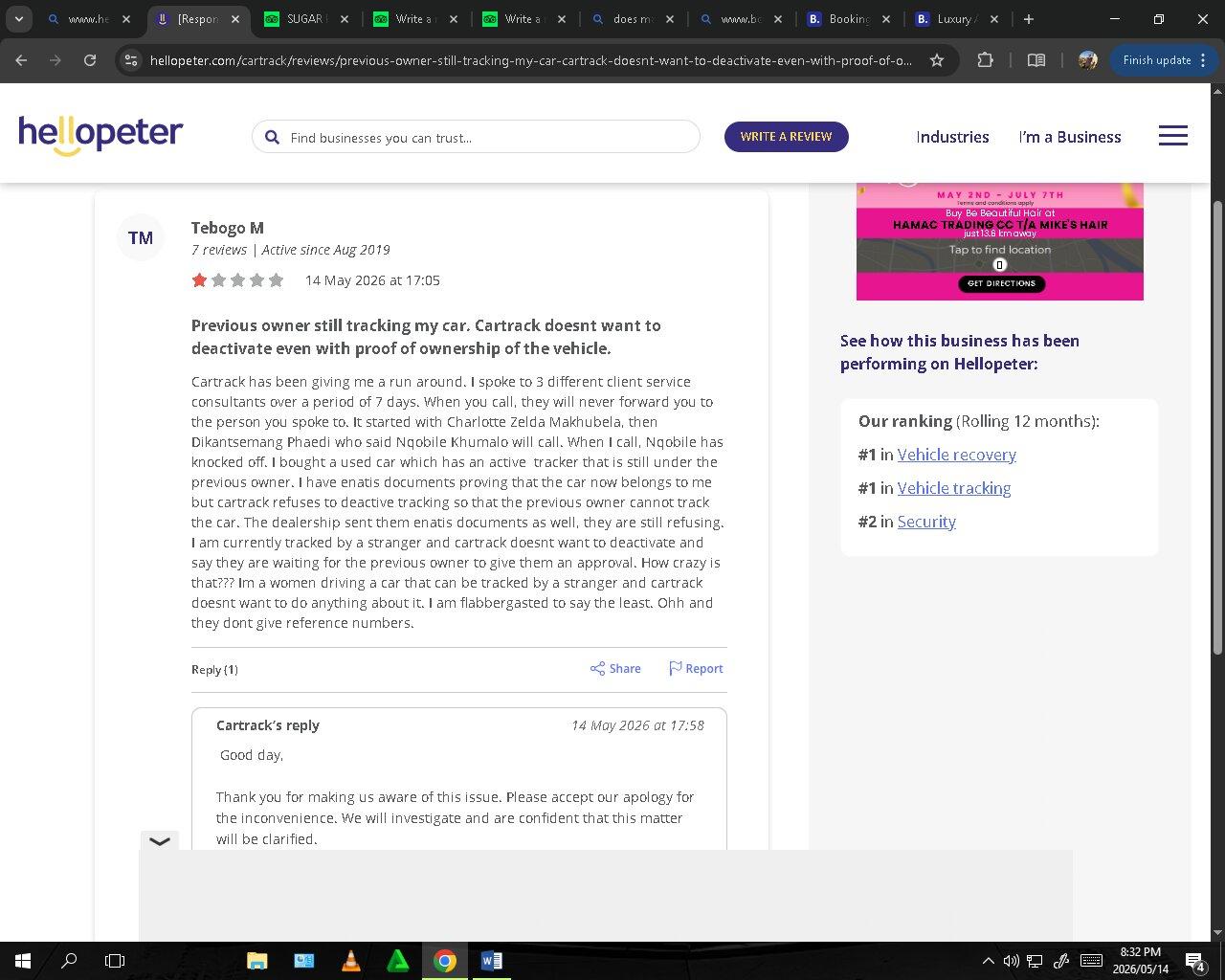Share this review
This screenshot has height=980, width=1225.
[615, 668]
